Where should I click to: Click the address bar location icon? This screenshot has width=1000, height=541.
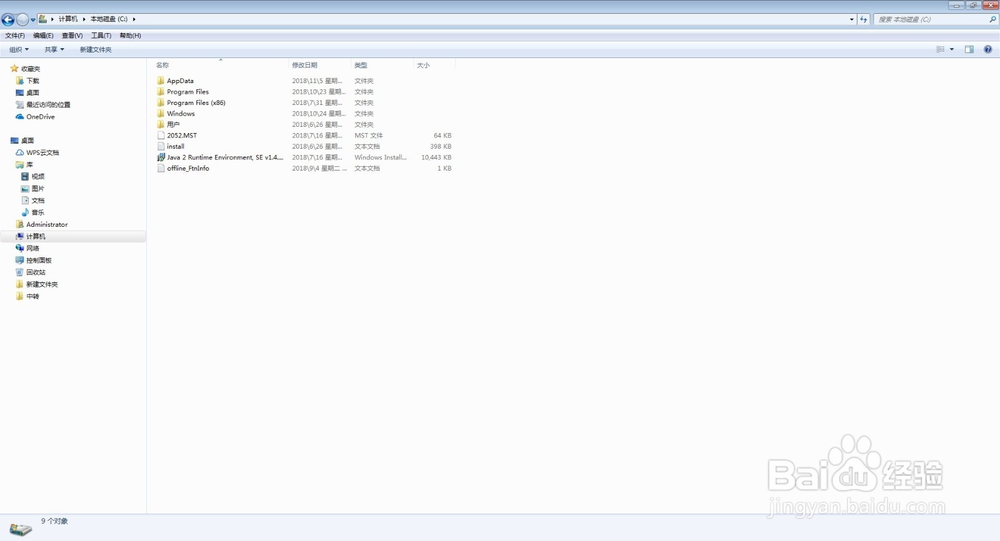tap(43, 19)
